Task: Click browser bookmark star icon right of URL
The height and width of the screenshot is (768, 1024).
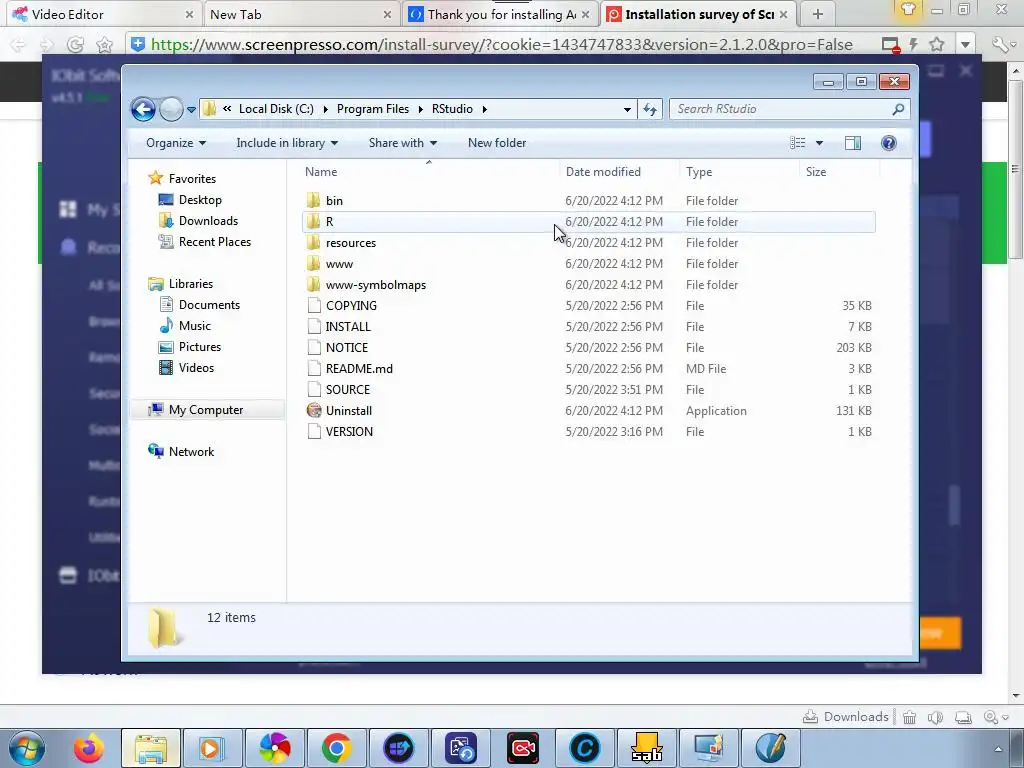Action: pos(937,44)
